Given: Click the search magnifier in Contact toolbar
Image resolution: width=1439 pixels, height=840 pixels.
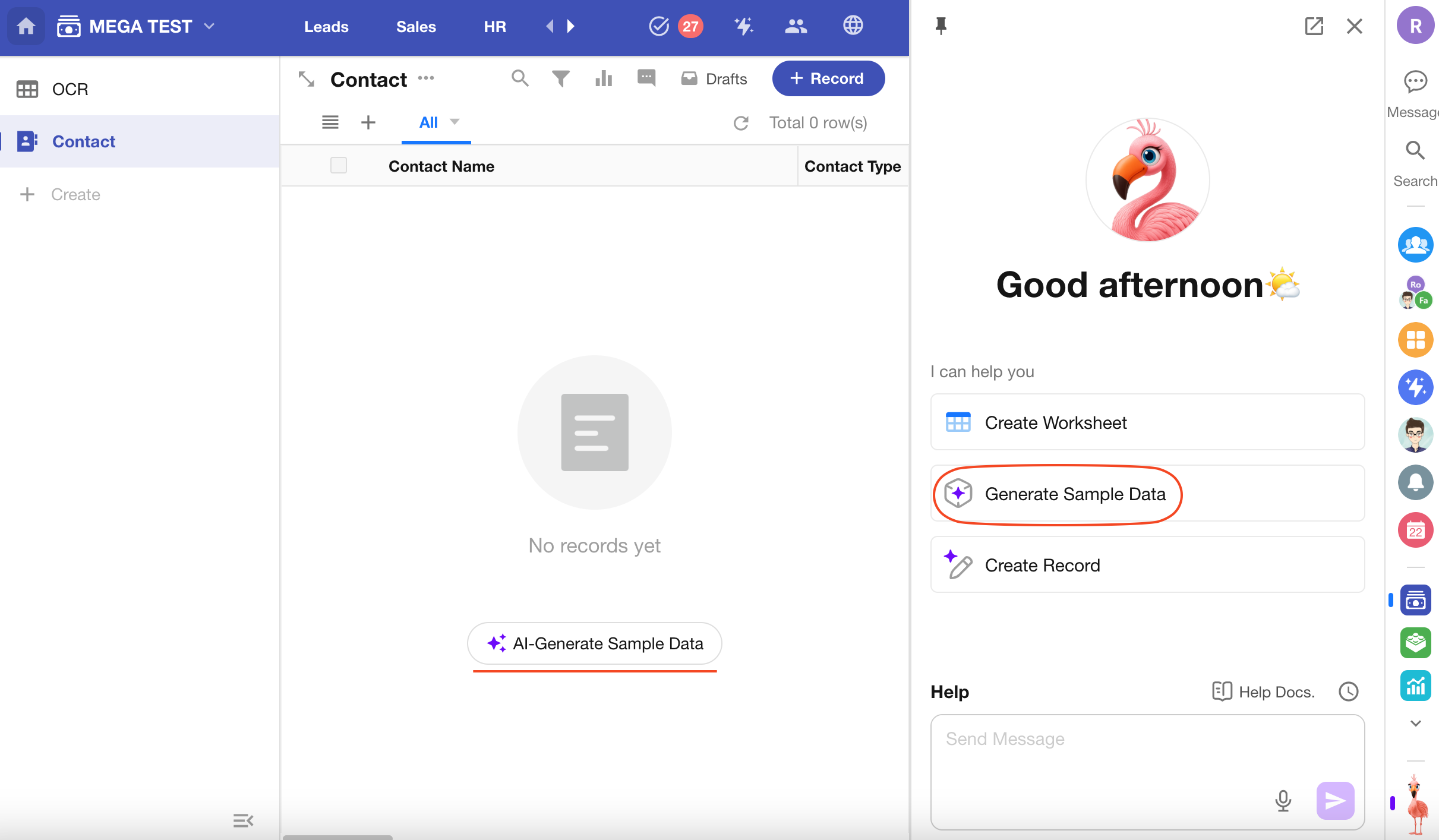Looking at the screenshot, I should (x=520, y=78).
